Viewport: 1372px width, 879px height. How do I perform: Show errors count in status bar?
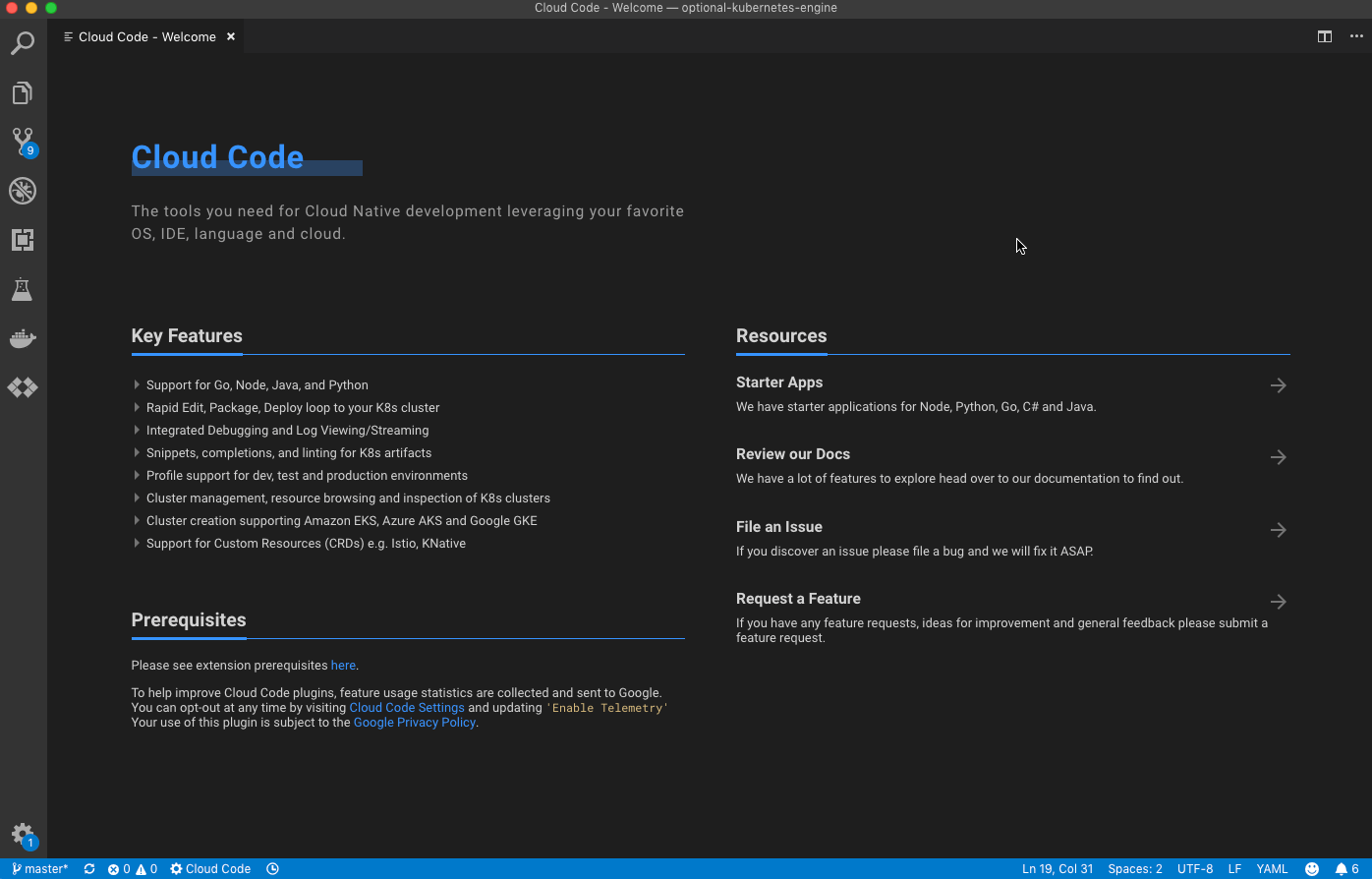119,869
